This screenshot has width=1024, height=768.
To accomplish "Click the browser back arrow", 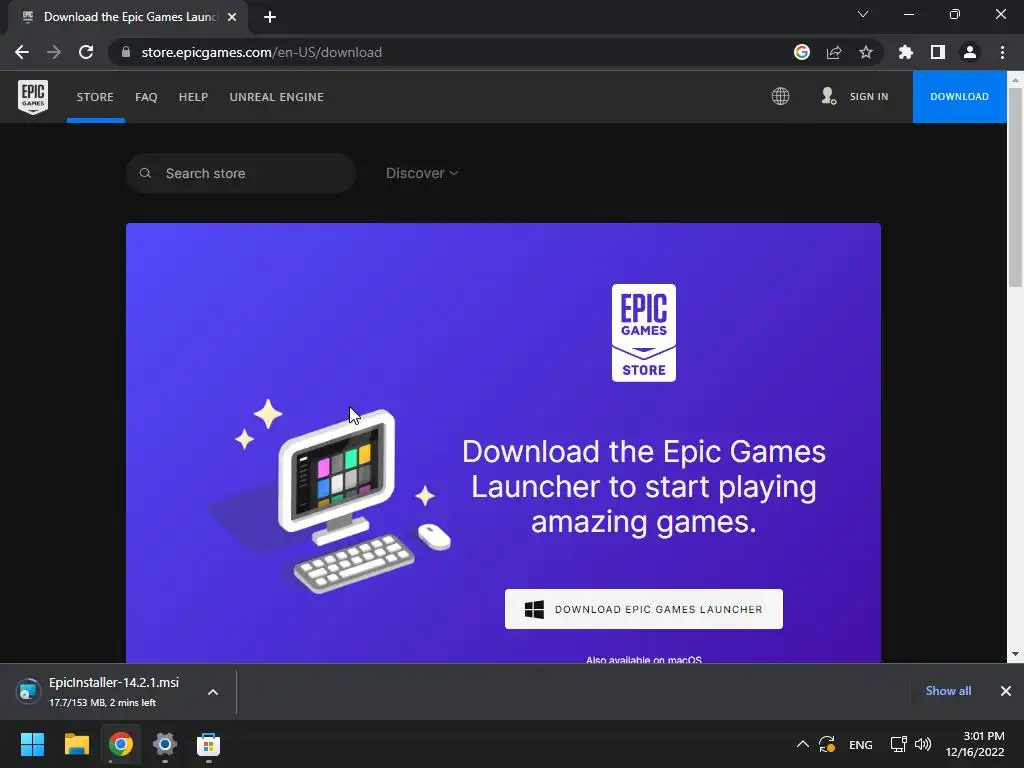I will [x=22, y=52].
